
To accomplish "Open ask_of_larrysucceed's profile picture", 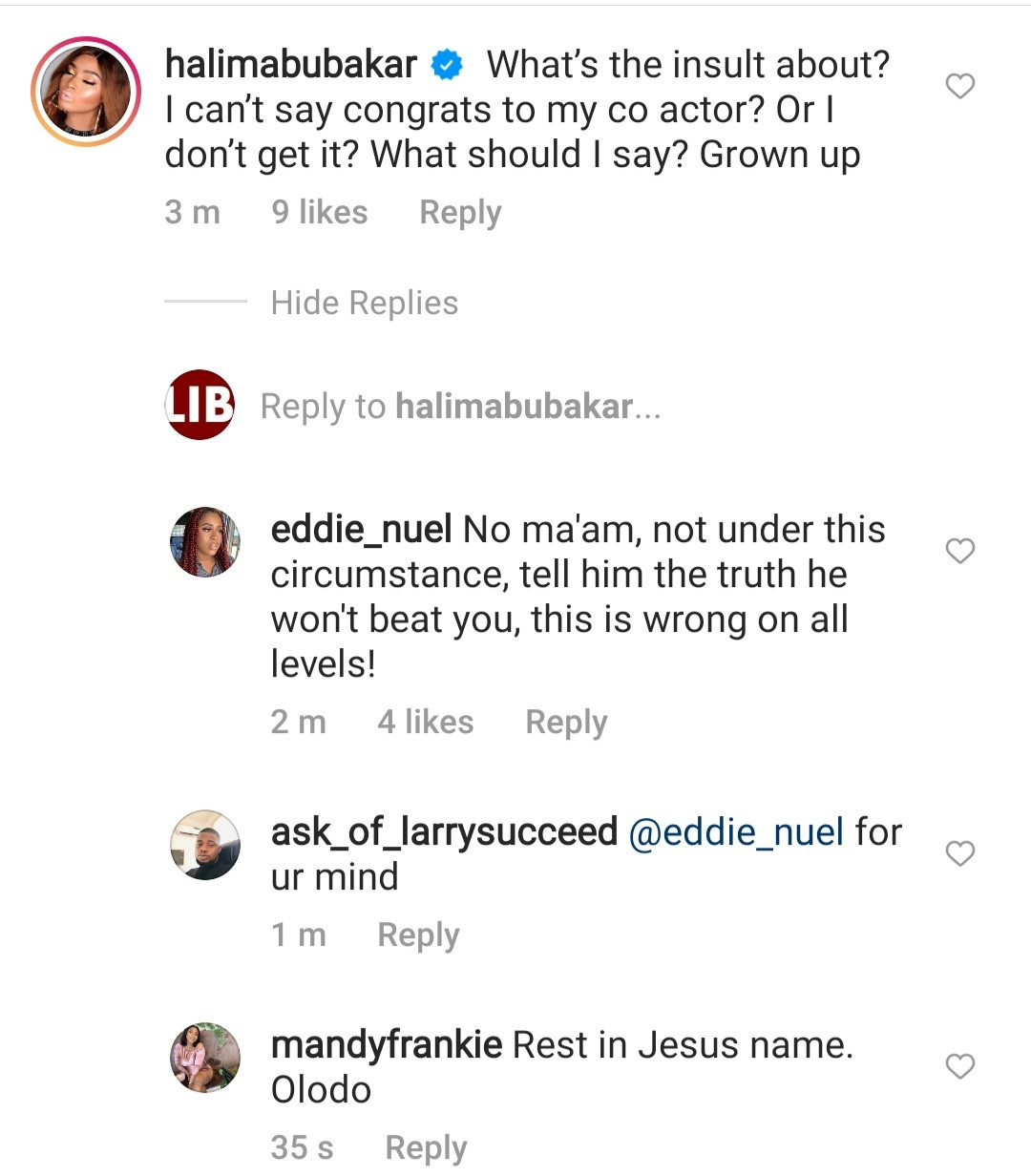I will (204, 844).
